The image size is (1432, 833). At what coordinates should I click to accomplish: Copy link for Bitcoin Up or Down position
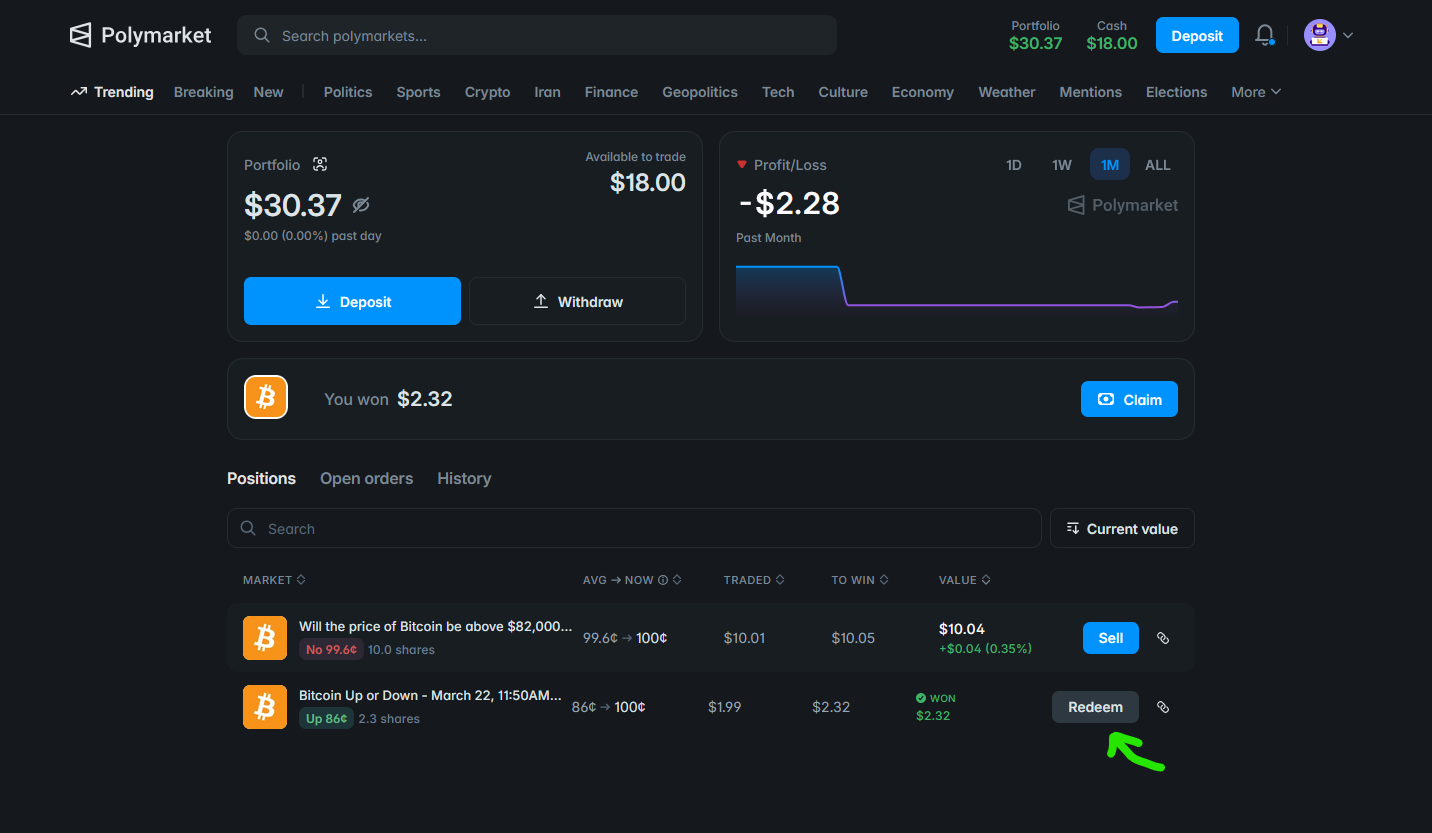coord(1163,707)
